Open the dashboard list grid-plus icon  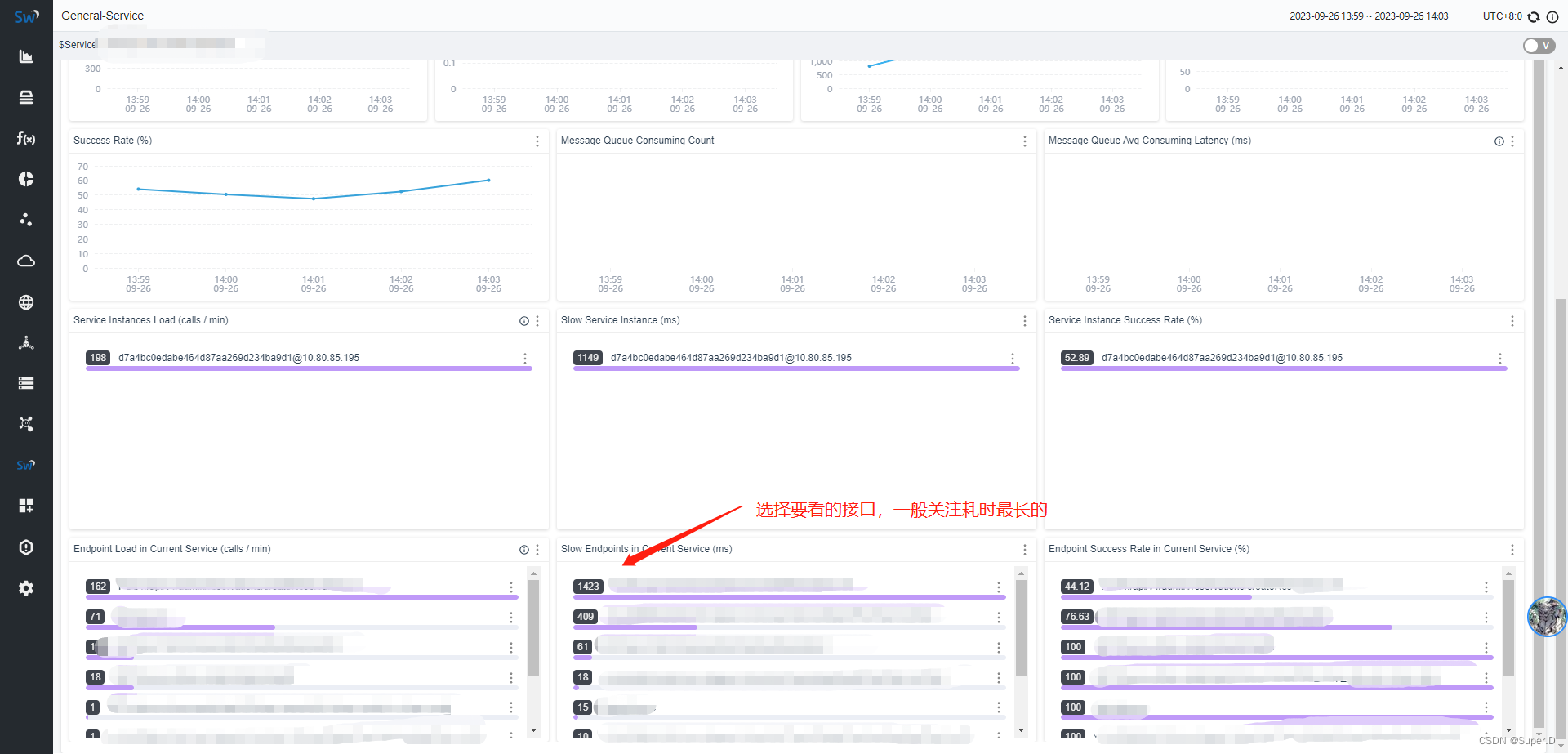[26, 506]
